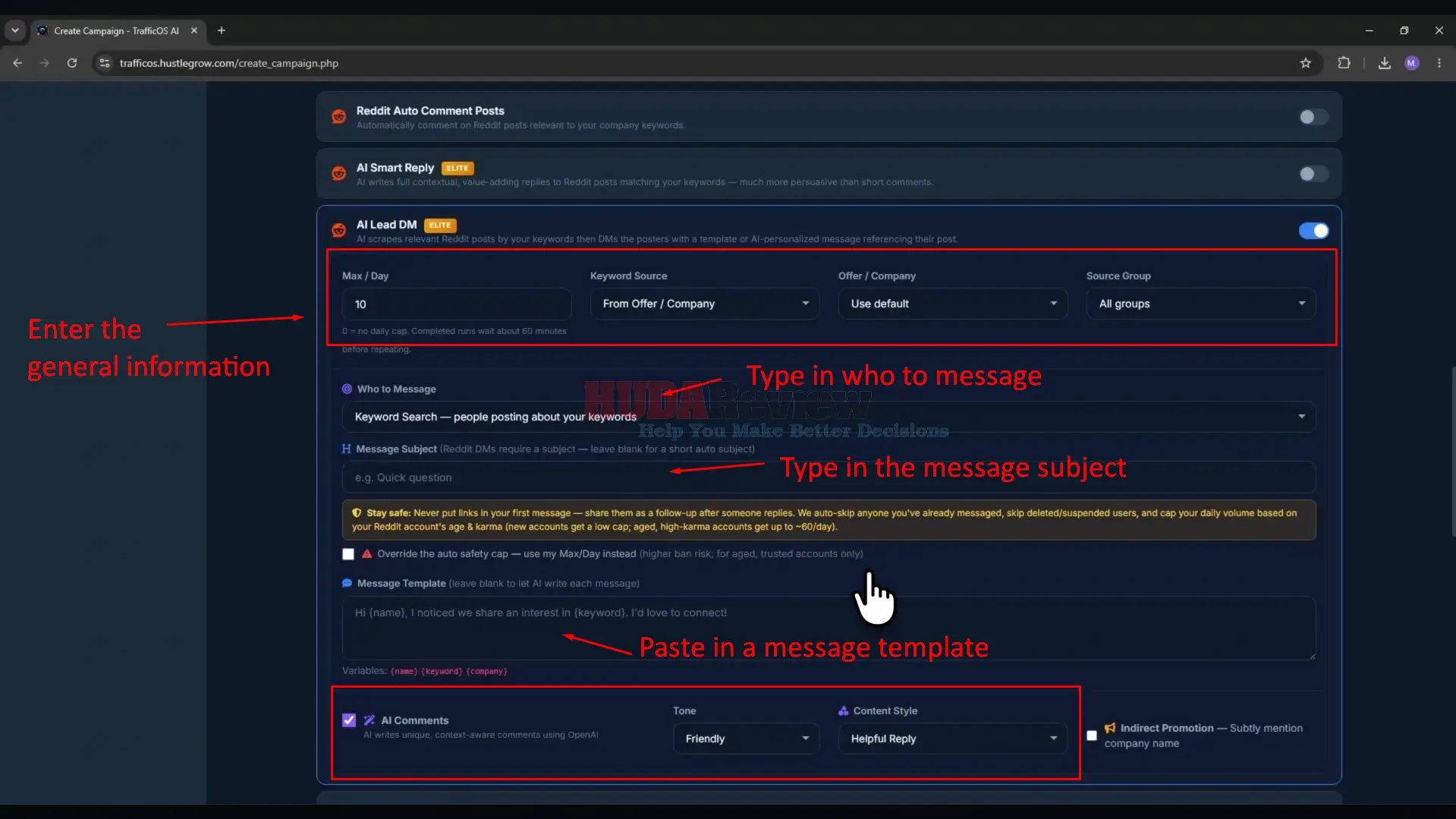Open the browser extensions menu
Screen dimensions: 1456x819
(1344, 63)
